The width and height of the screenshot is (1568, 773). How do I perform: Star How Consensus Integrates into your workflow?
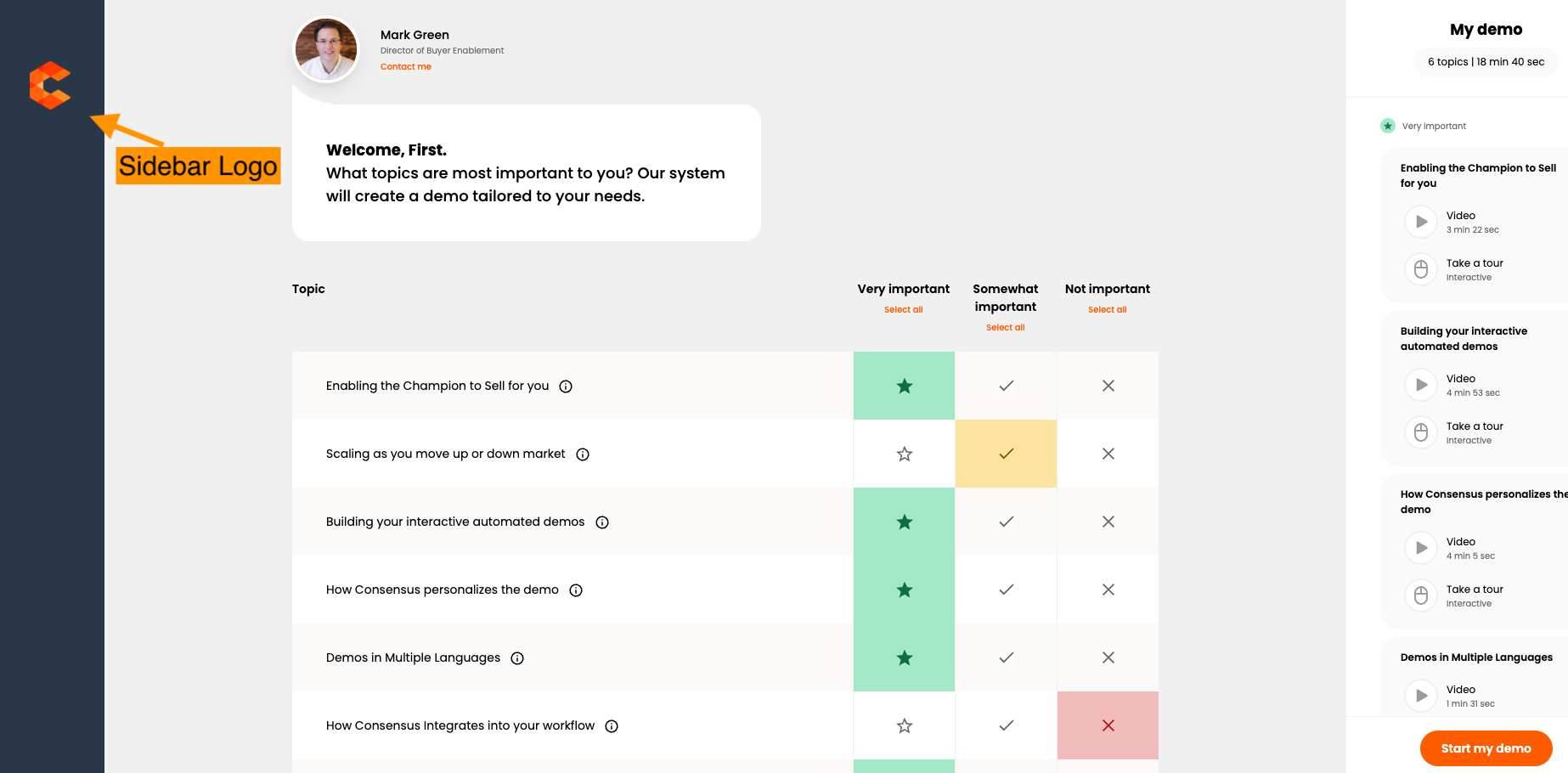(x=904, y=725)
